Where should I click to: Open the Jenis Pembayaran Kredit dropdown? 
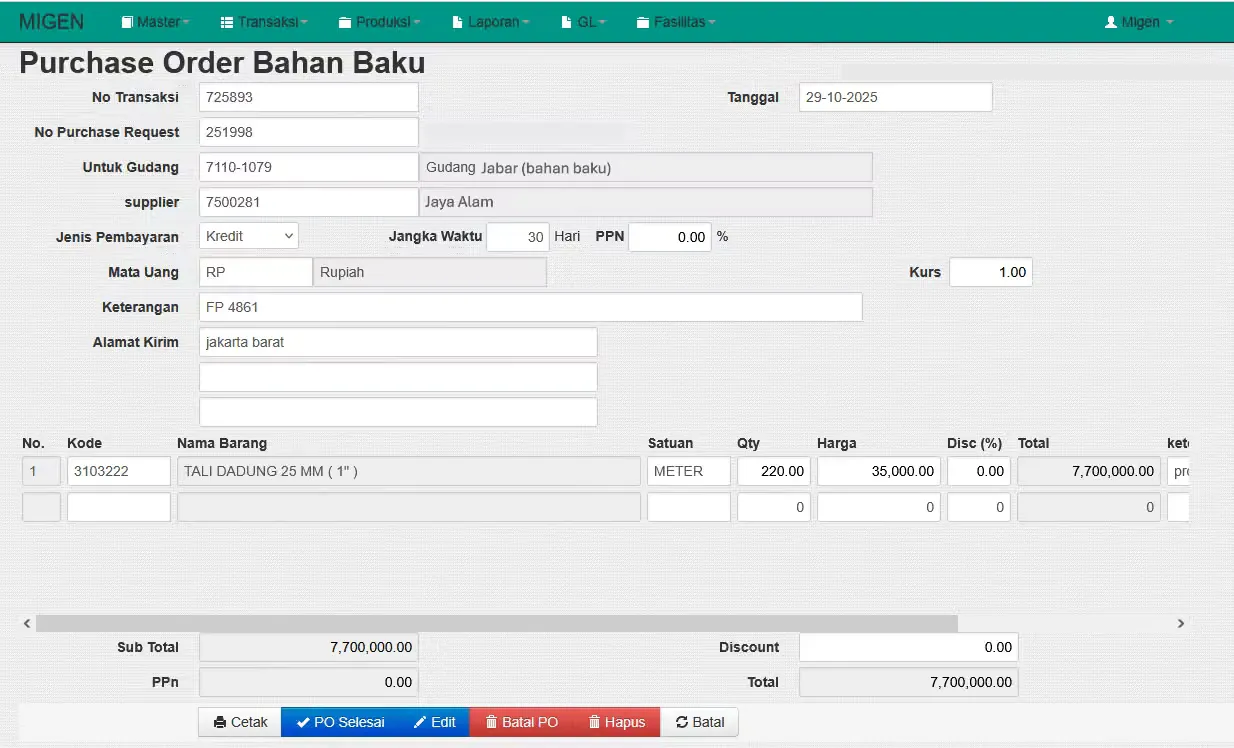(x=249, y=236)
